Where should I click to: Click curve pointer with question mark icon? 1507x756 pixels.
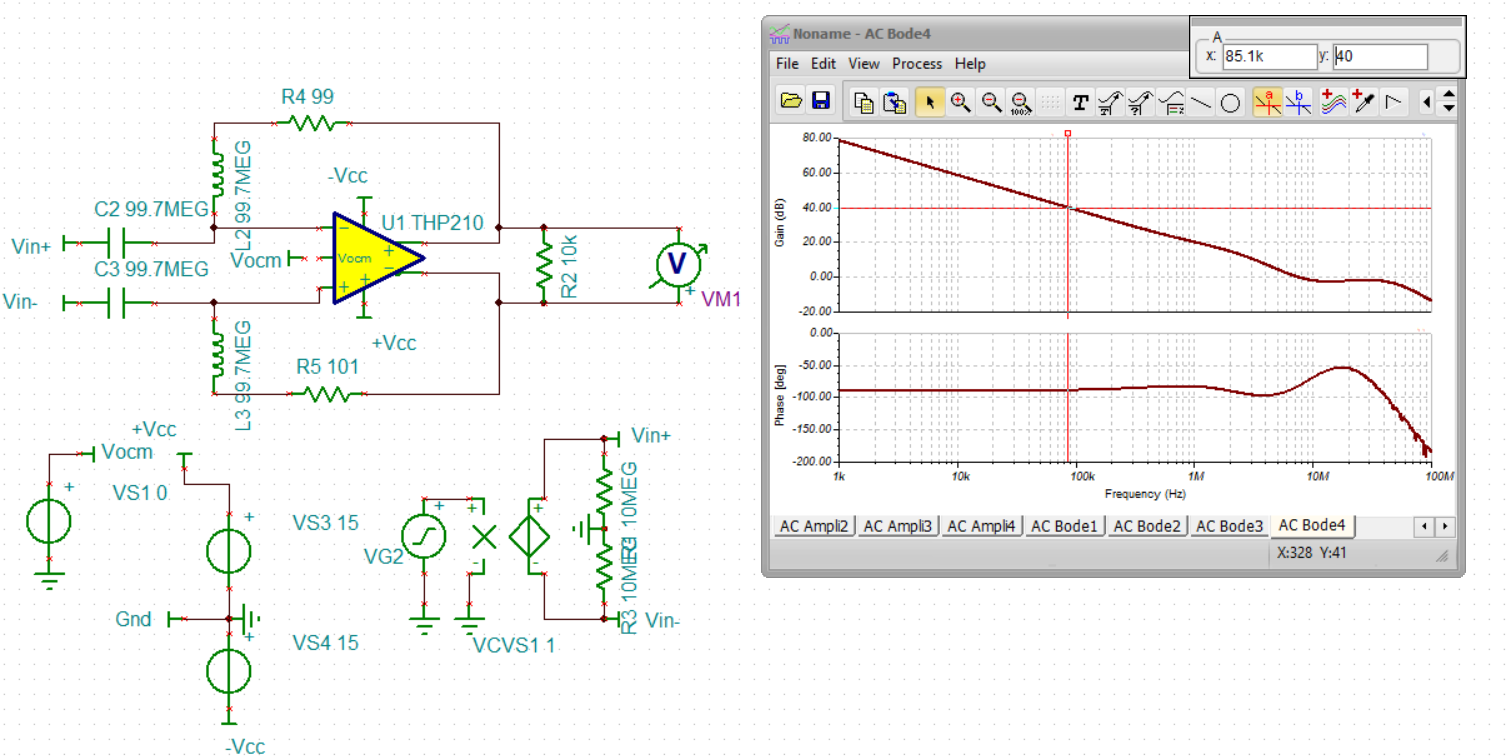1140,102
